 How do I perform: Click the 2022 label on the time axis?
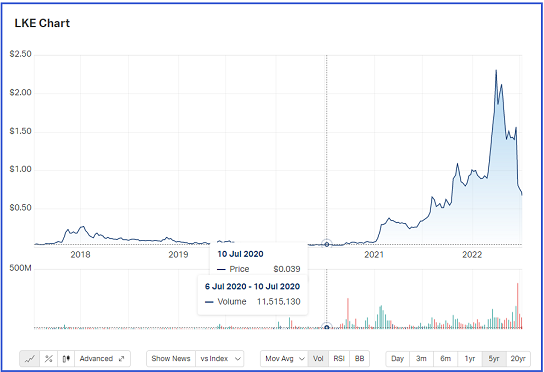pos(472,255)
